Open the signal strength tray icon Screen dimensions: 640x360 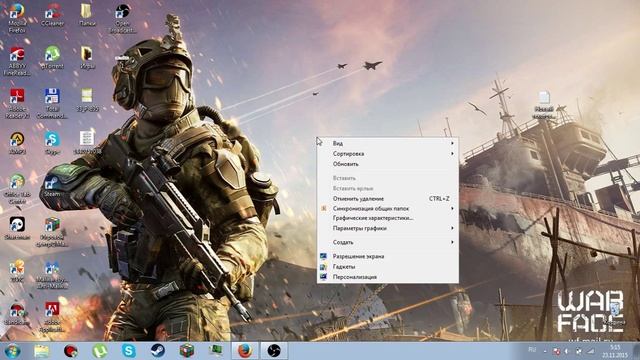590,351
